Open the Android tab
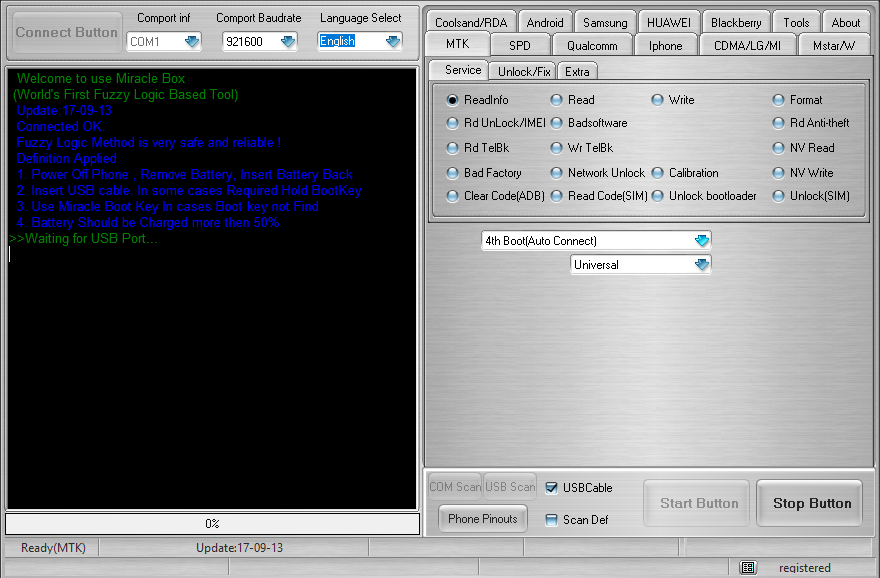 pyautogui.click(x=545, y=22)
